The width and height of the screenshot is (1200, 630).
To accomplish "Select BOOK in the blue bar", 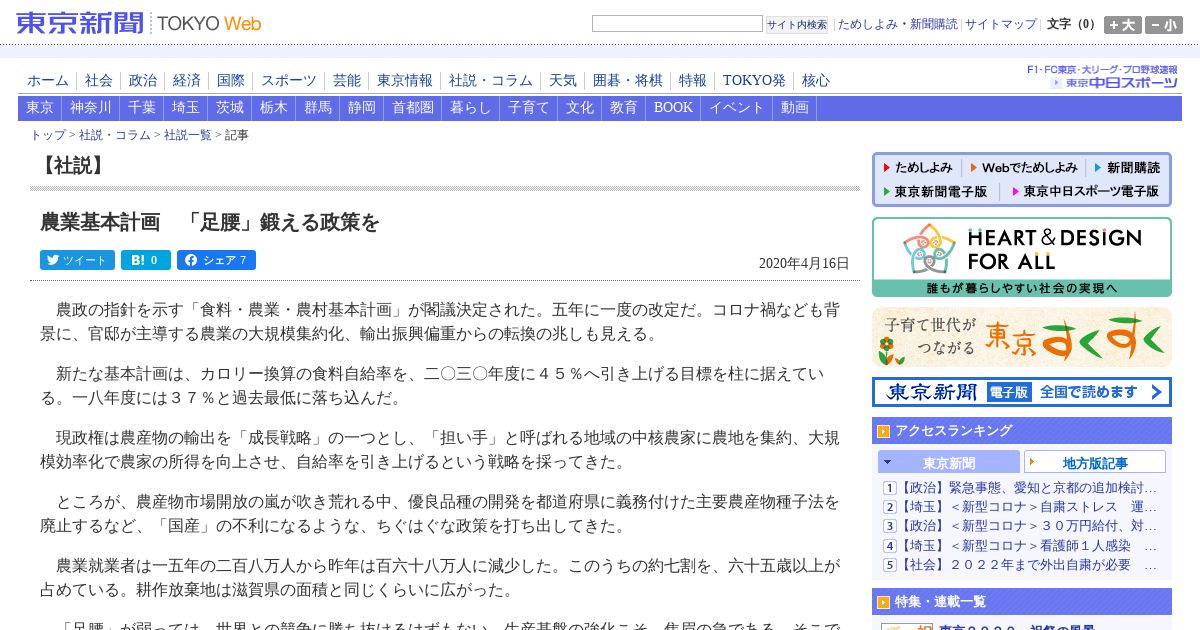I will pyautogui.click(x=673, y=108).
